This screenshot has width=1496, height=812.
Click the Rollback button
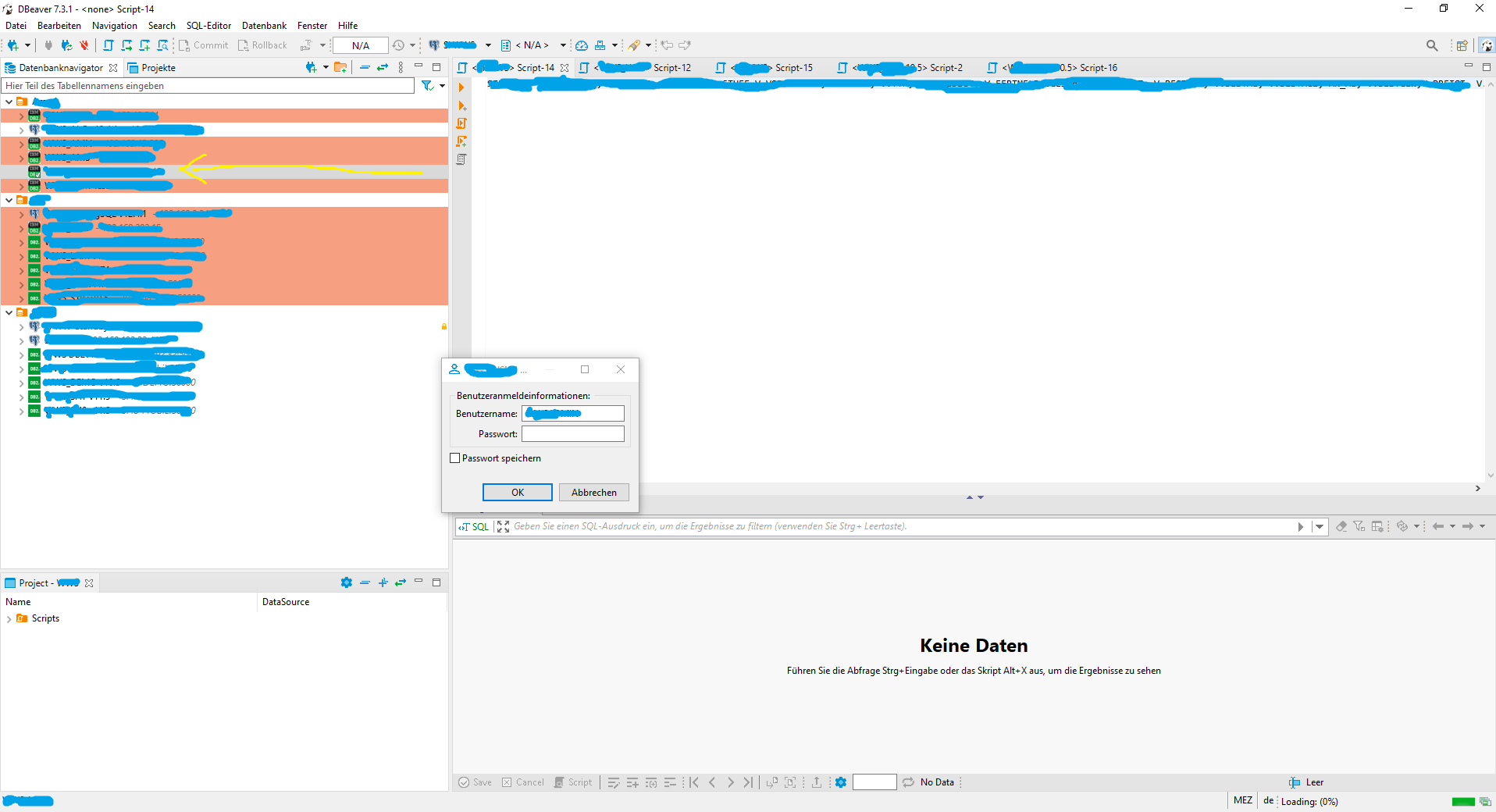[263, 45]
